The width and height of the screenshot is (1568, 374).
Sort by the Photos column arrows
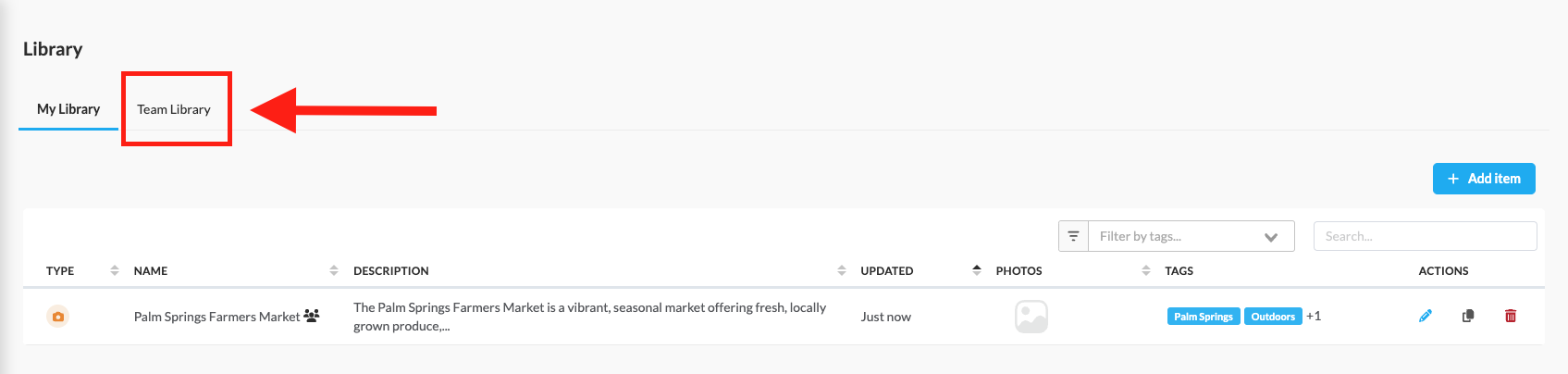[1146, 270]
